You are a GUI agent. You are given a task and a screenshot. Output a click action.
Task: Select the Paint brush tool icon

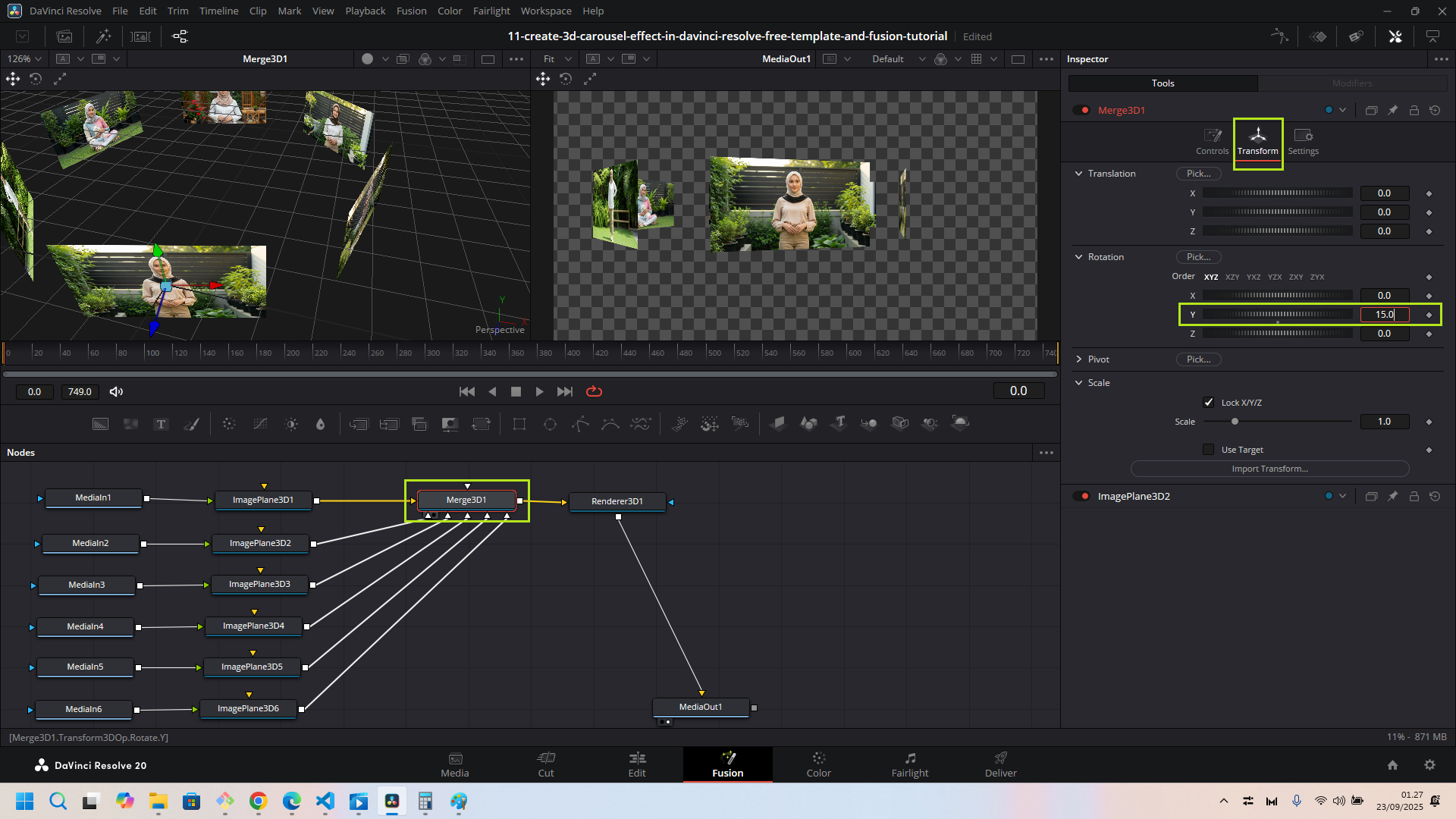click(x=192, y=424)
